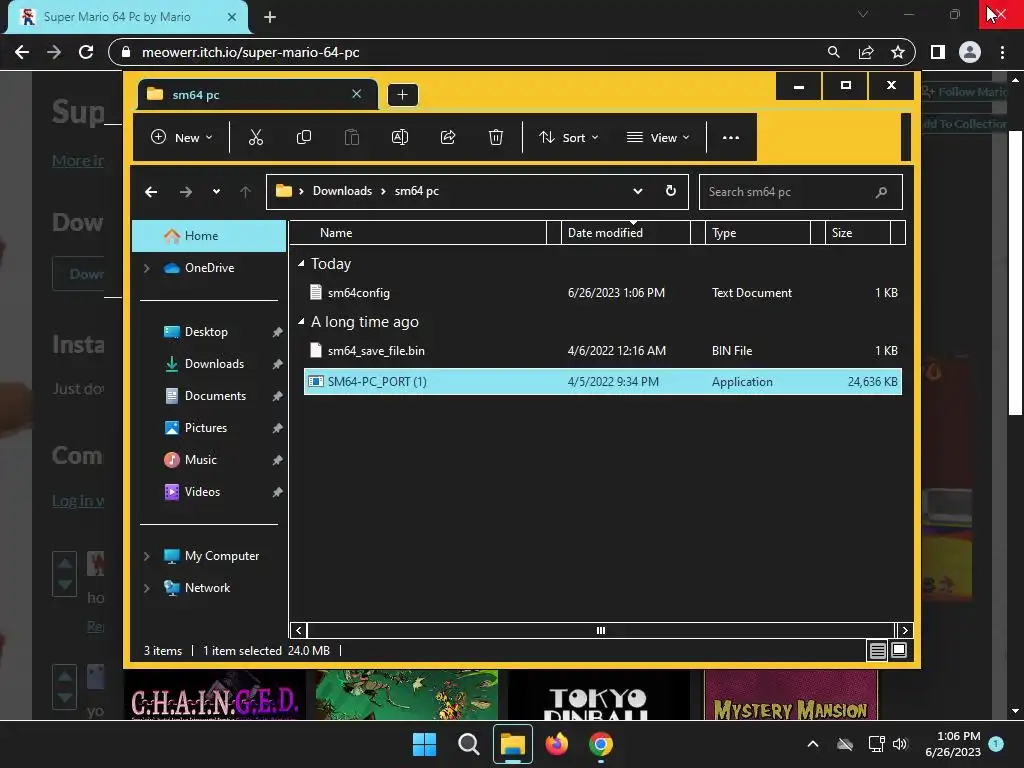
Task: Open the View dropdown
Action: (x=658, y=137)
